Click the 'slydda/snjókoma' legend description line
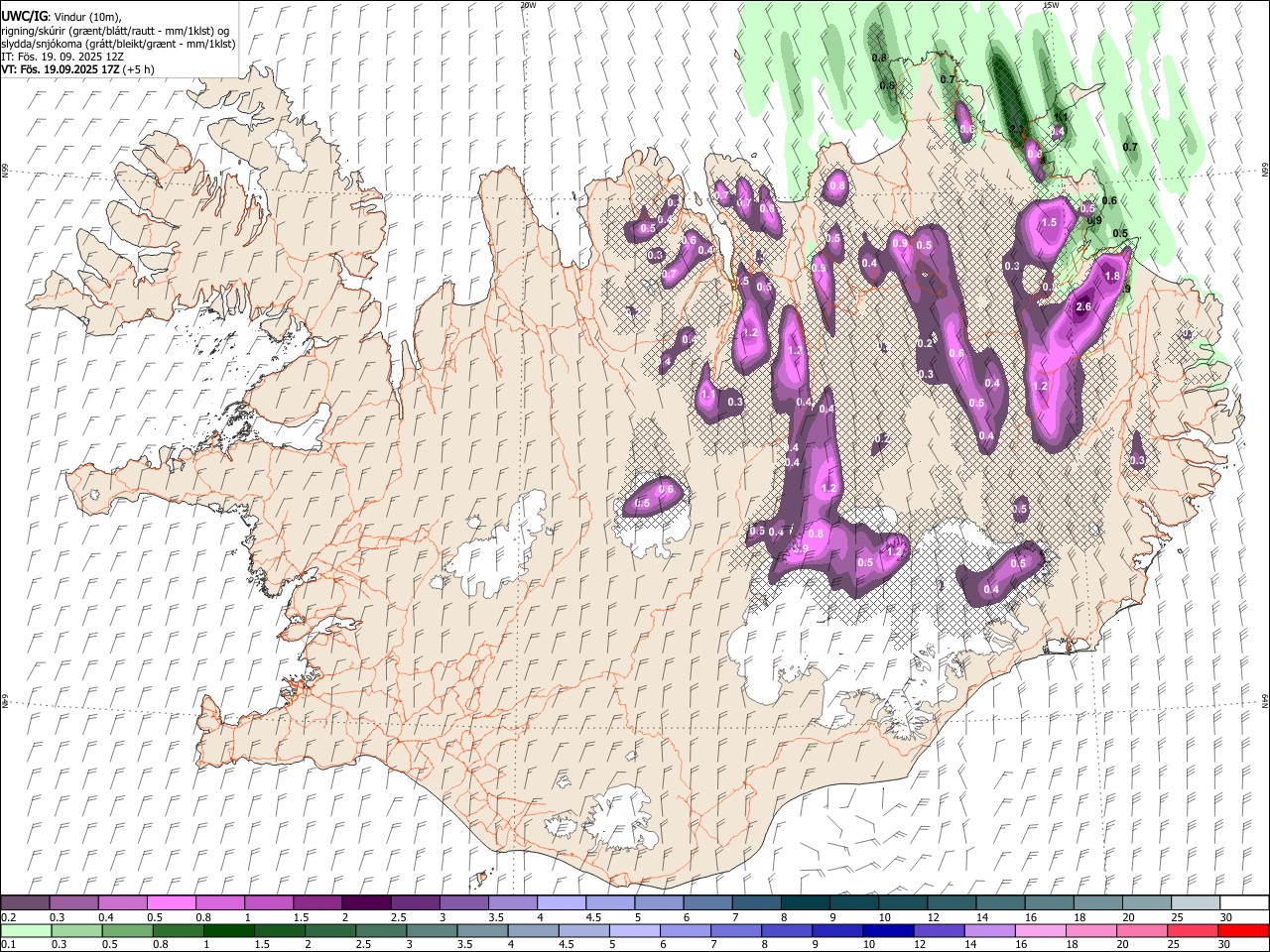 point(117,45)
